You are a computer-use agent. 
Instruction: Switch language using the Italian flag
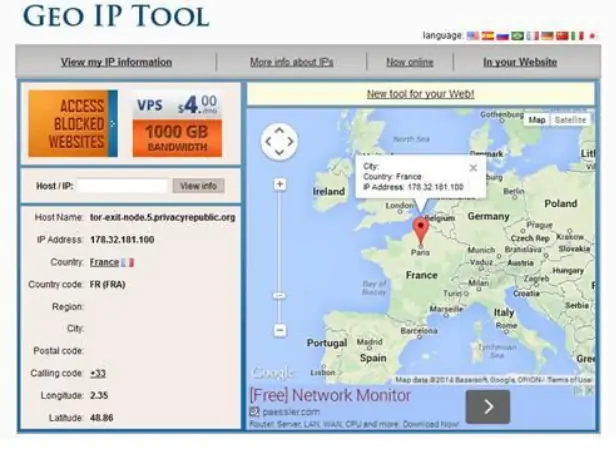(x=577, y=36)
